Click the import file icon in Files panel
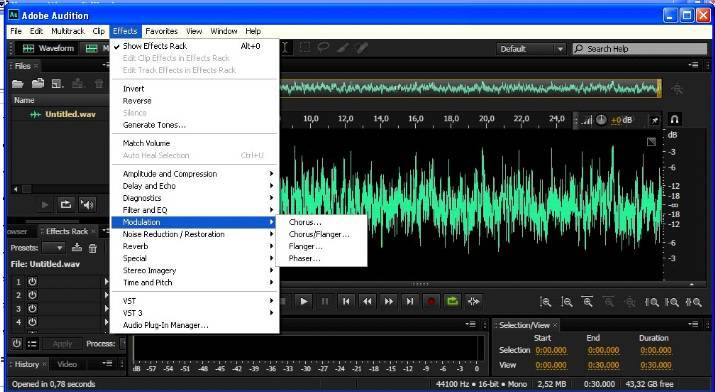 38,83
